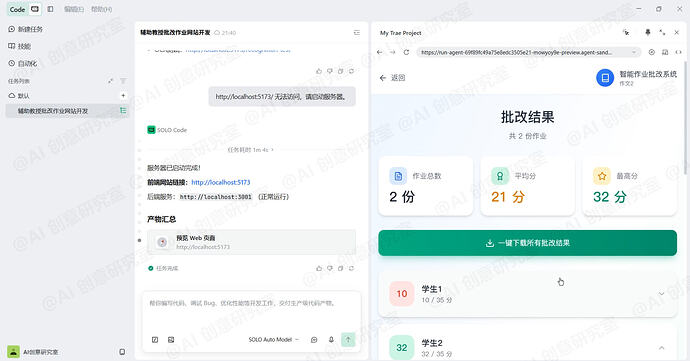
Task: Click the slash command icon in input
Action: click(x=155, y=340)
